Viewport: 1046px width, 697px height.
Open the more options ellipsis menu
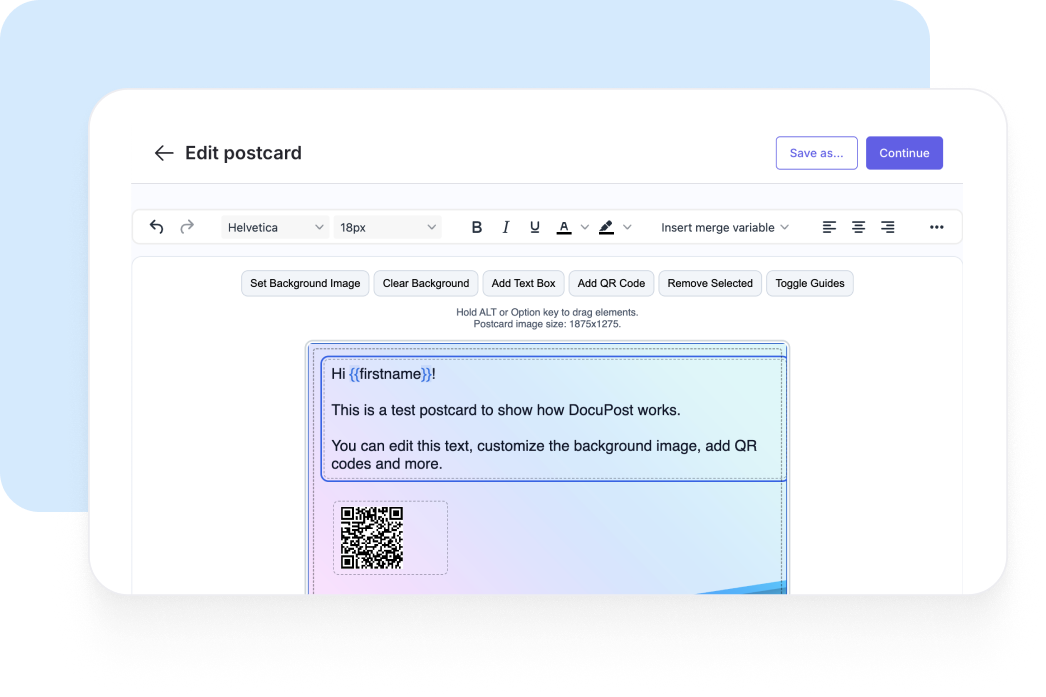coord(936,227)
